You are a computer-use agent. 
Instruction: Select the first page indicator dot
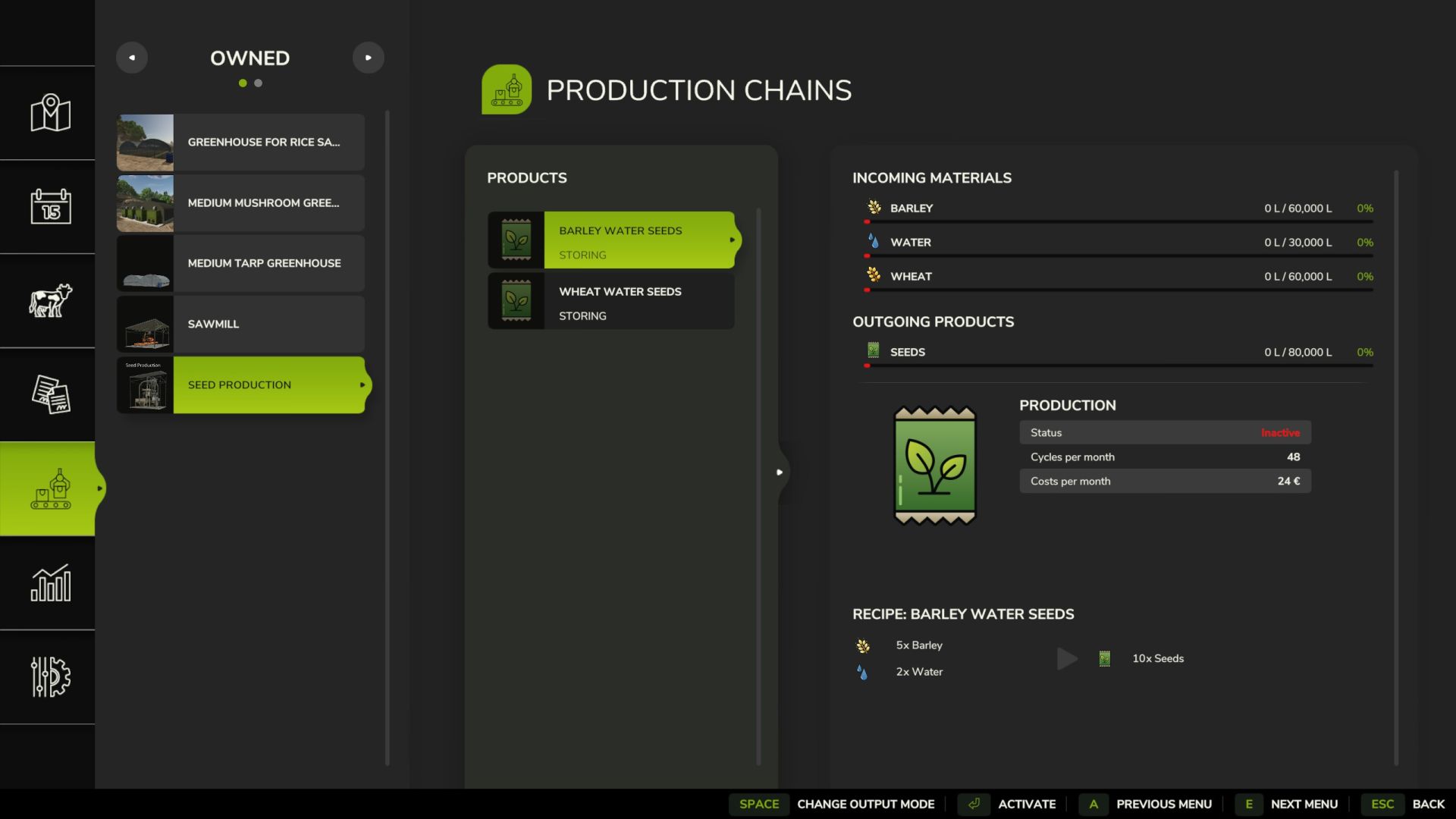(243, 83)
